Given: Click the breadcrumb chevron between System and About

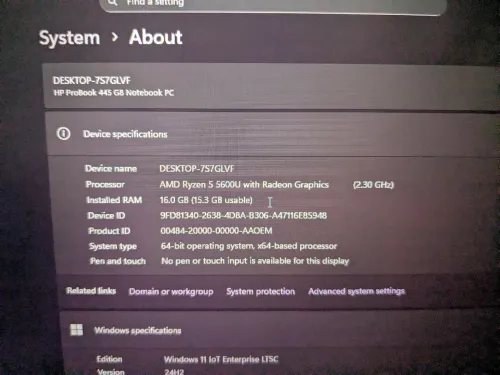Looking at the screenshot, I should (115, 37).
